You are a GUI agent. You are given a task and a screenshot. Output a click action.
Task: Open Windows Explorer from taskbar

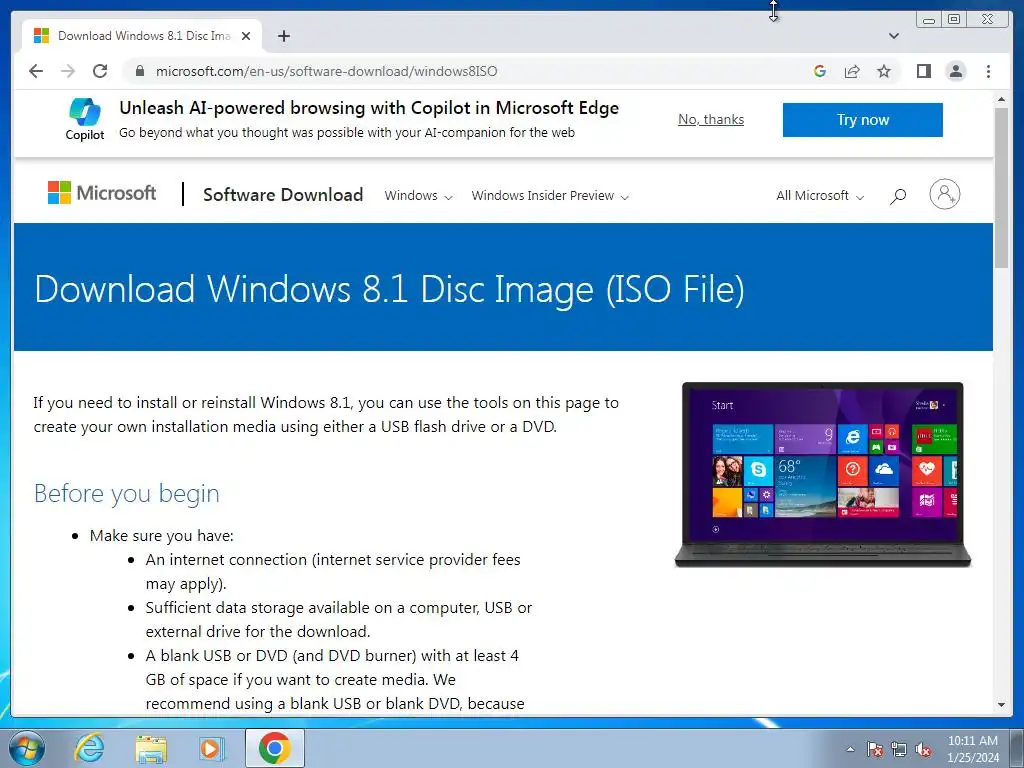151,748
